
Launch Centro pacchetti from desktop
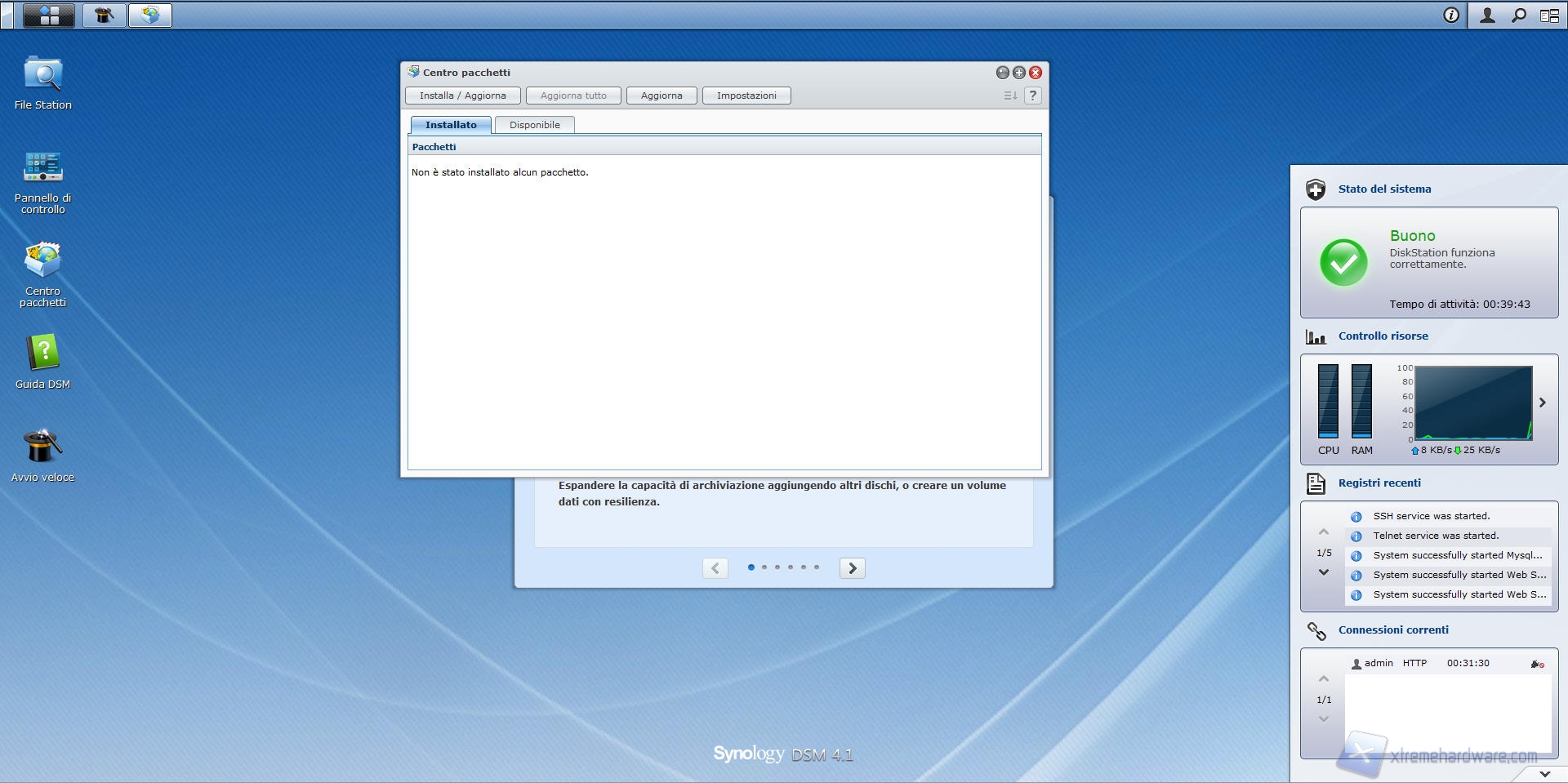(x=42, y=261)
